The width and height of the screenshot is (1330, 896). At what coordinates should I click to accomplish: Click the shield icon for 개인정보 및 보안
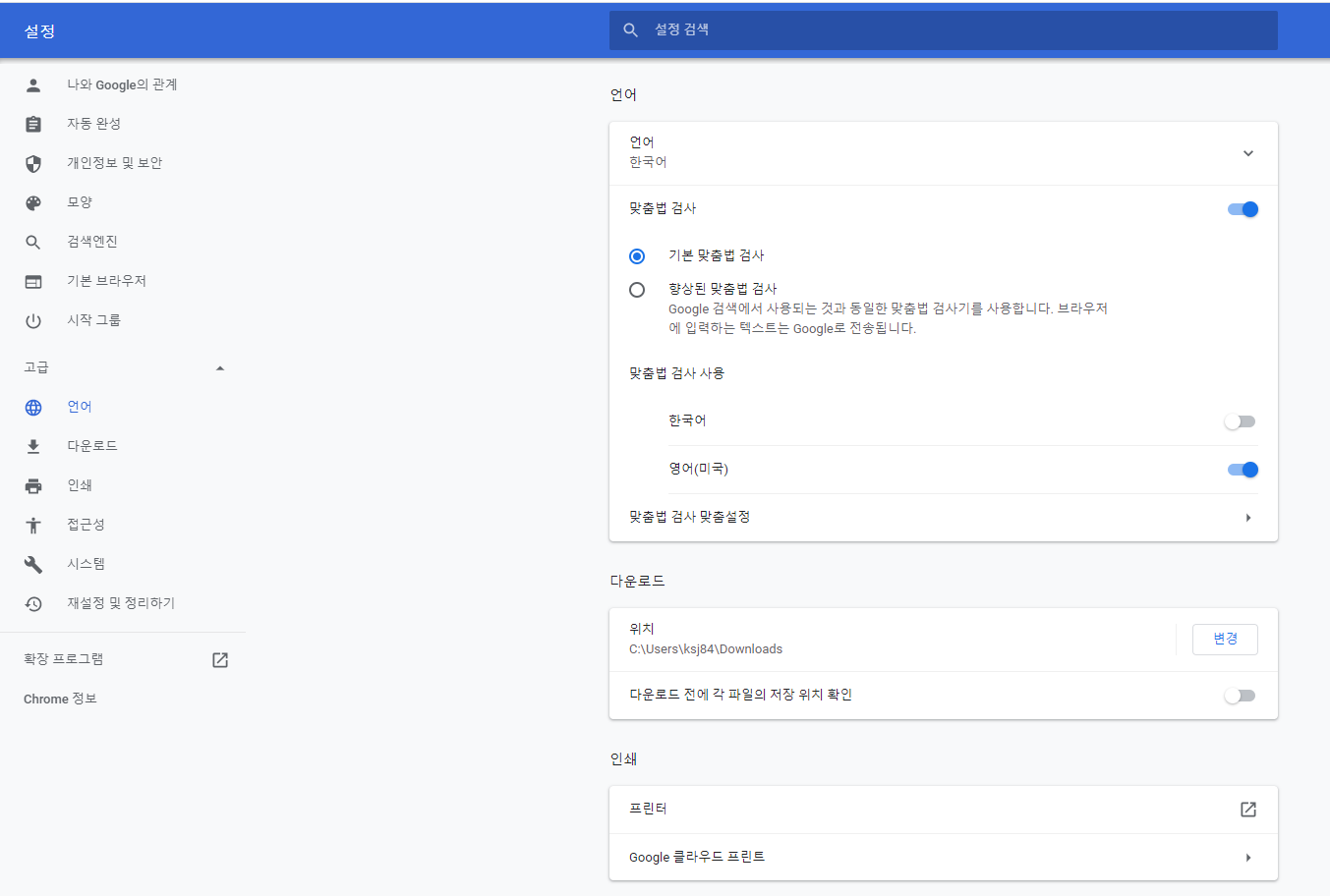(x=33, y=163)
